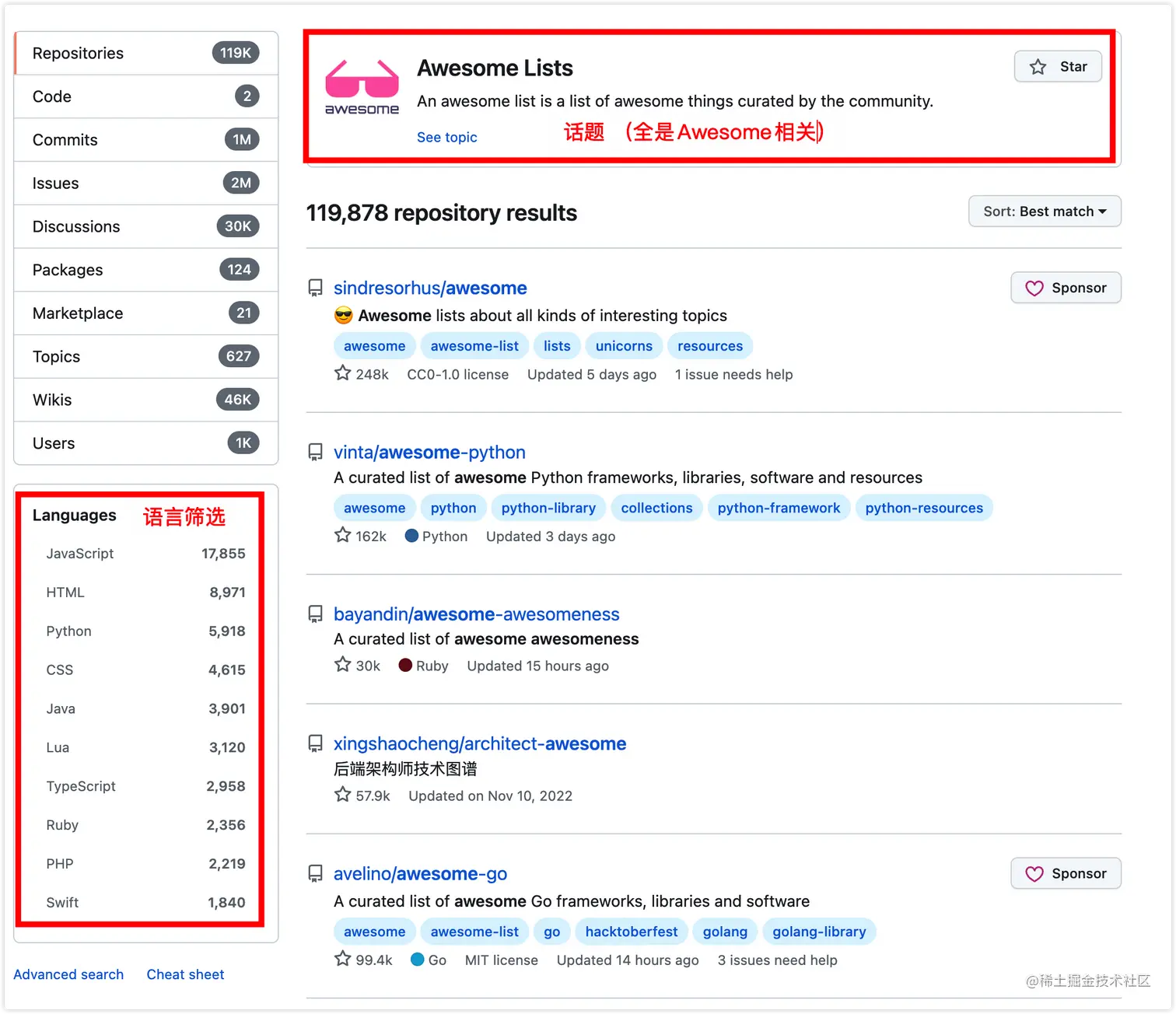
Task: Click the 57.9k stars count of architect-awesome
Action: click(x=362, y=795)
